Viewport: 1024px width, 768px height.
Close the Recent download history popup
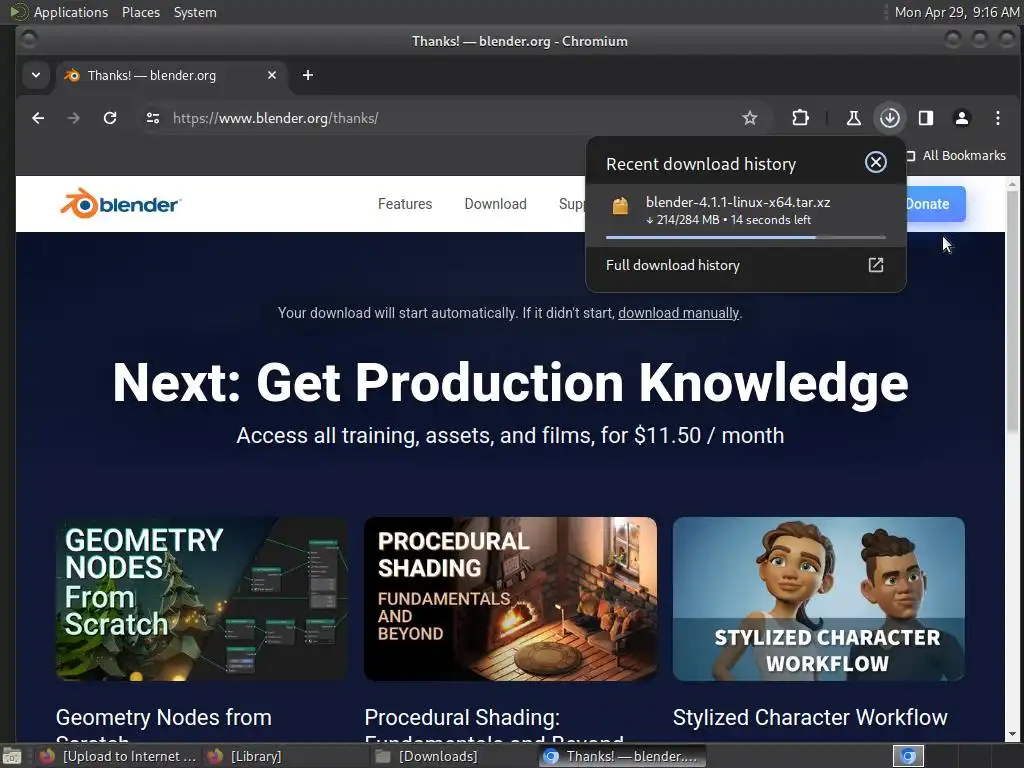click(875, 162)
